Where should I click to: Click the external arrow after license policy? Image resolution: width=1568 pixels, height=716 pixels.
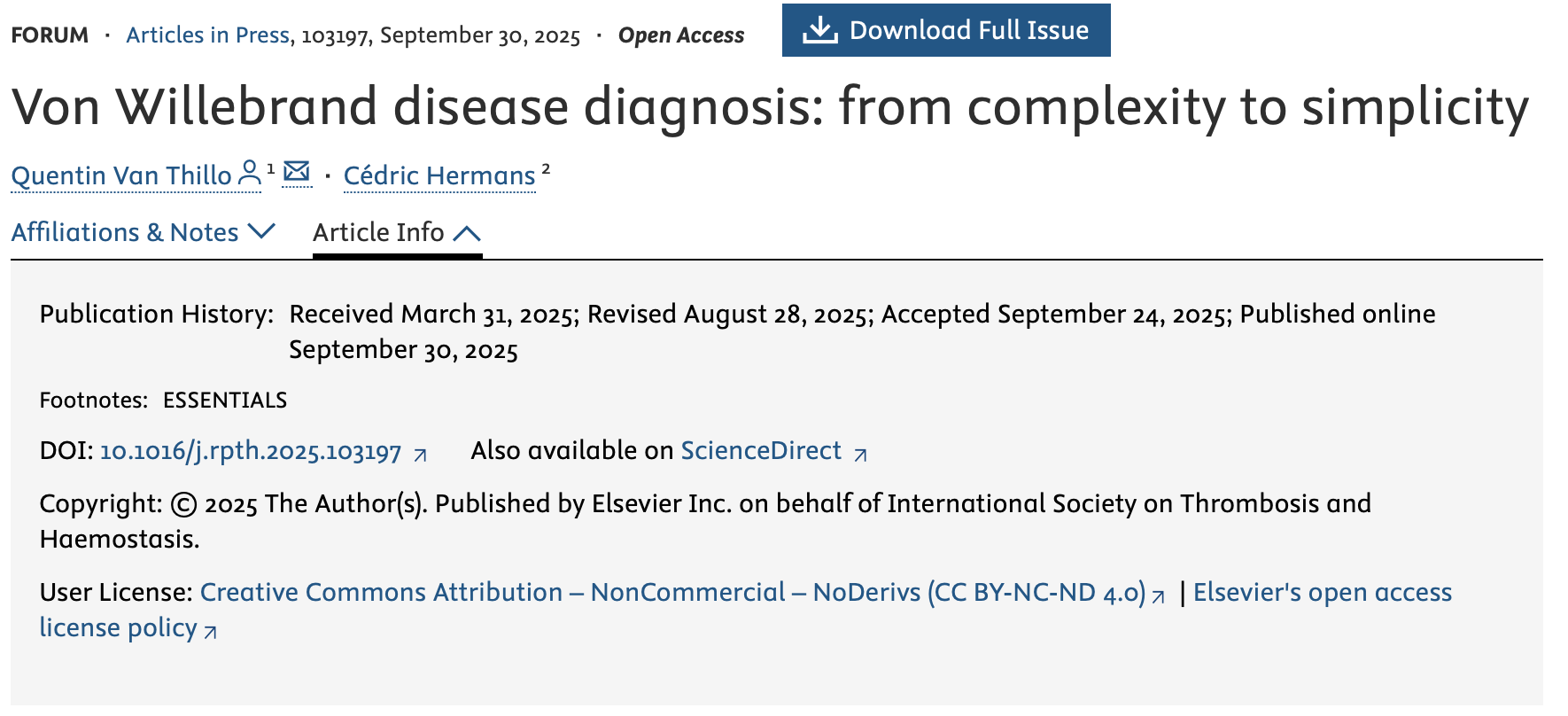[x=211, y=632]
